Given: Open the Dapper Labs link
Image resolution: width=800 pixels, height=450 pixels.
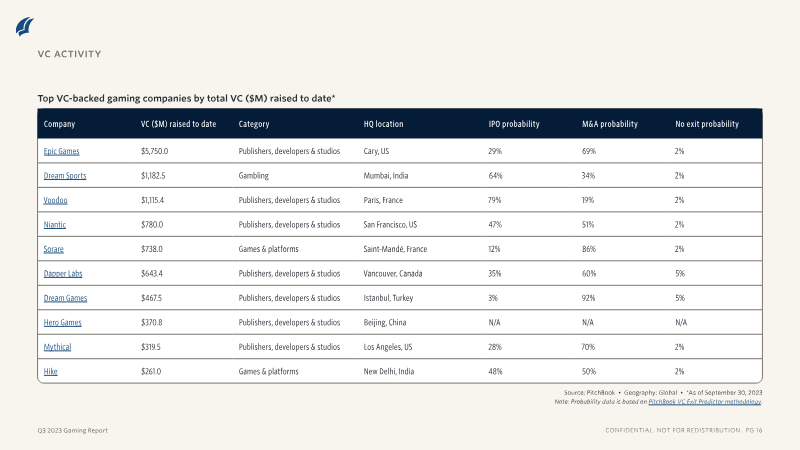Looking at the screenshot, I should [63, 273].
